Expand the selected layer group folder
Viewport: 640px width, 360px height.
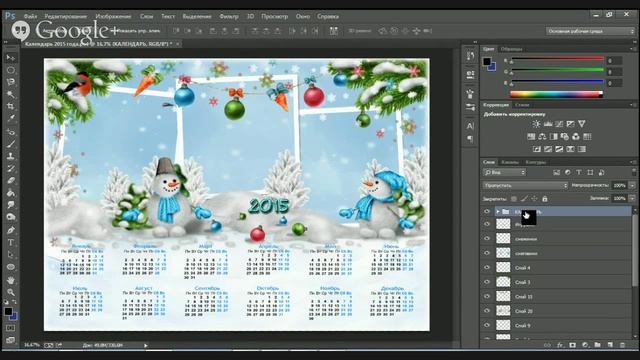pos(498,211)
